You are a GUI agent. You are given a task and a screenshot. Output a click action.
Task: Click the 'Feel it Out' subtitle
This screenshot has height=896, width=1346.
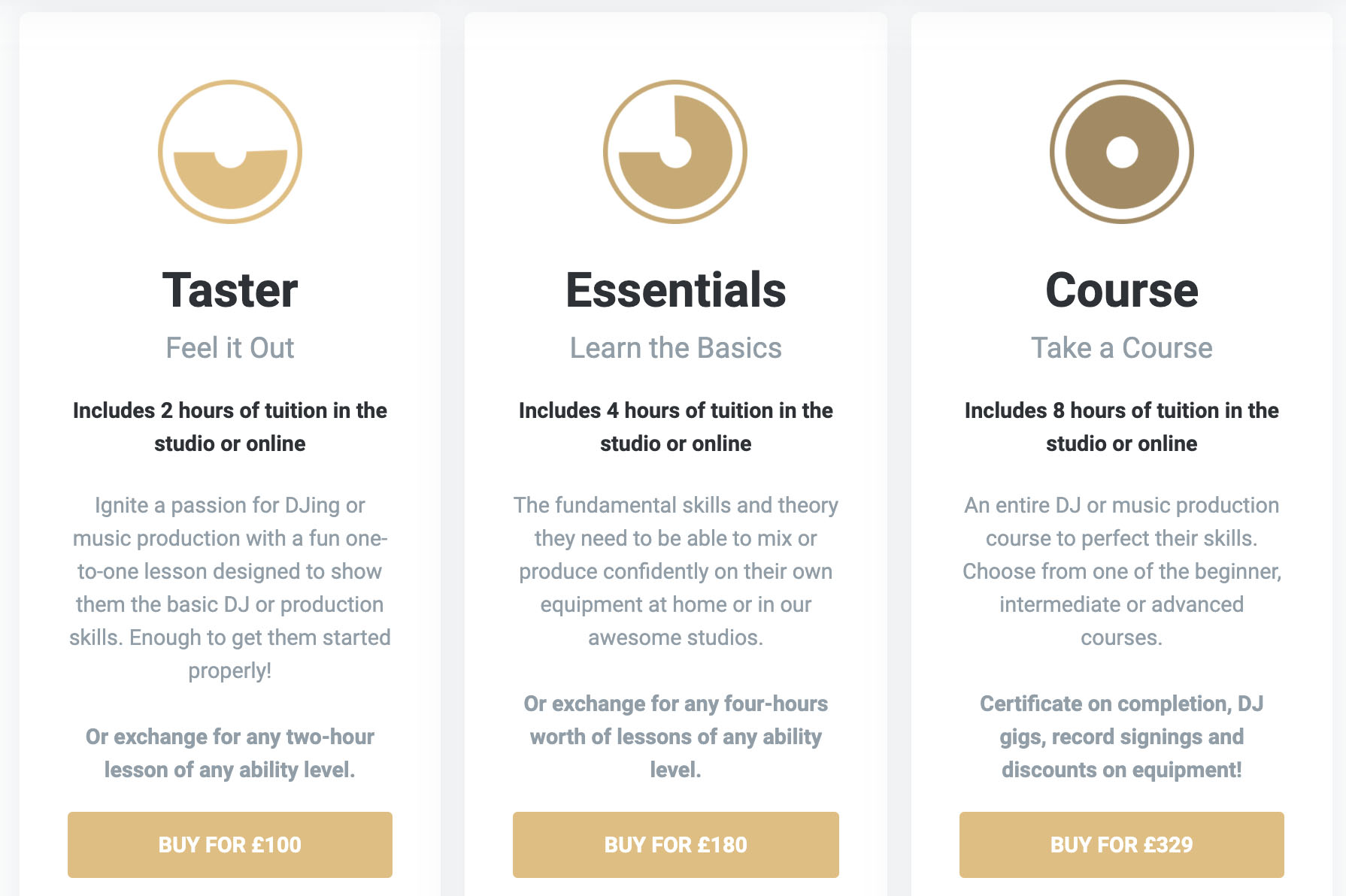point(230,348)
